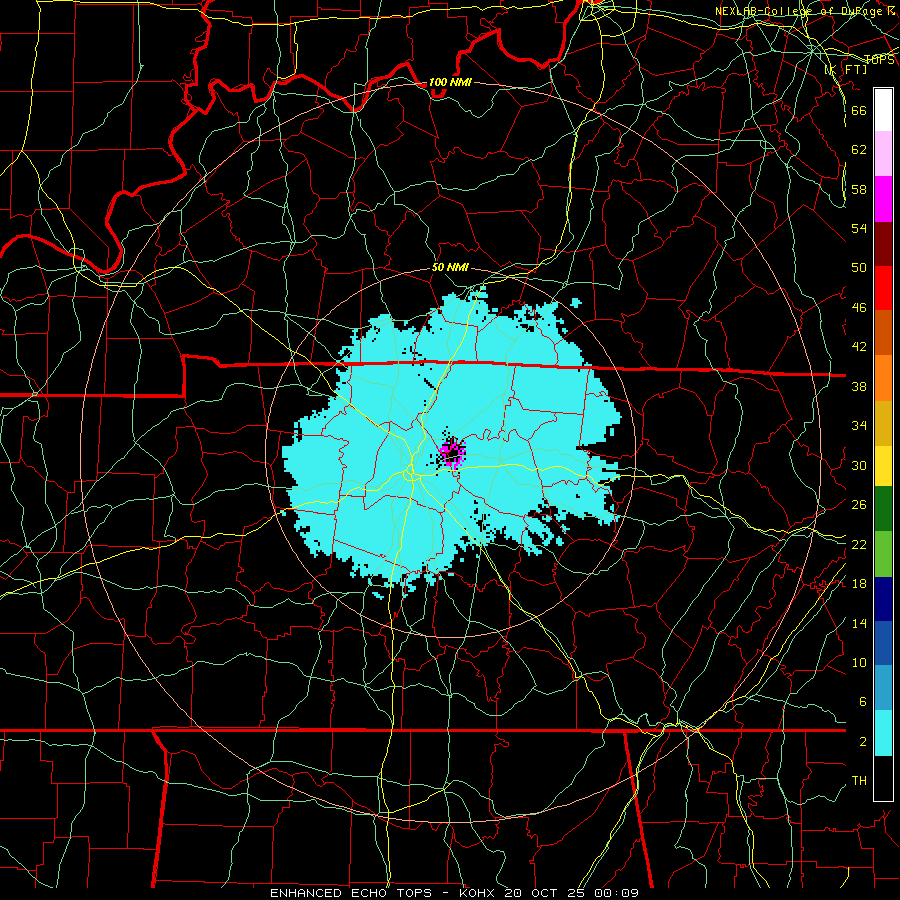Click the yellow legend swatch

click(x=883, y=466)
